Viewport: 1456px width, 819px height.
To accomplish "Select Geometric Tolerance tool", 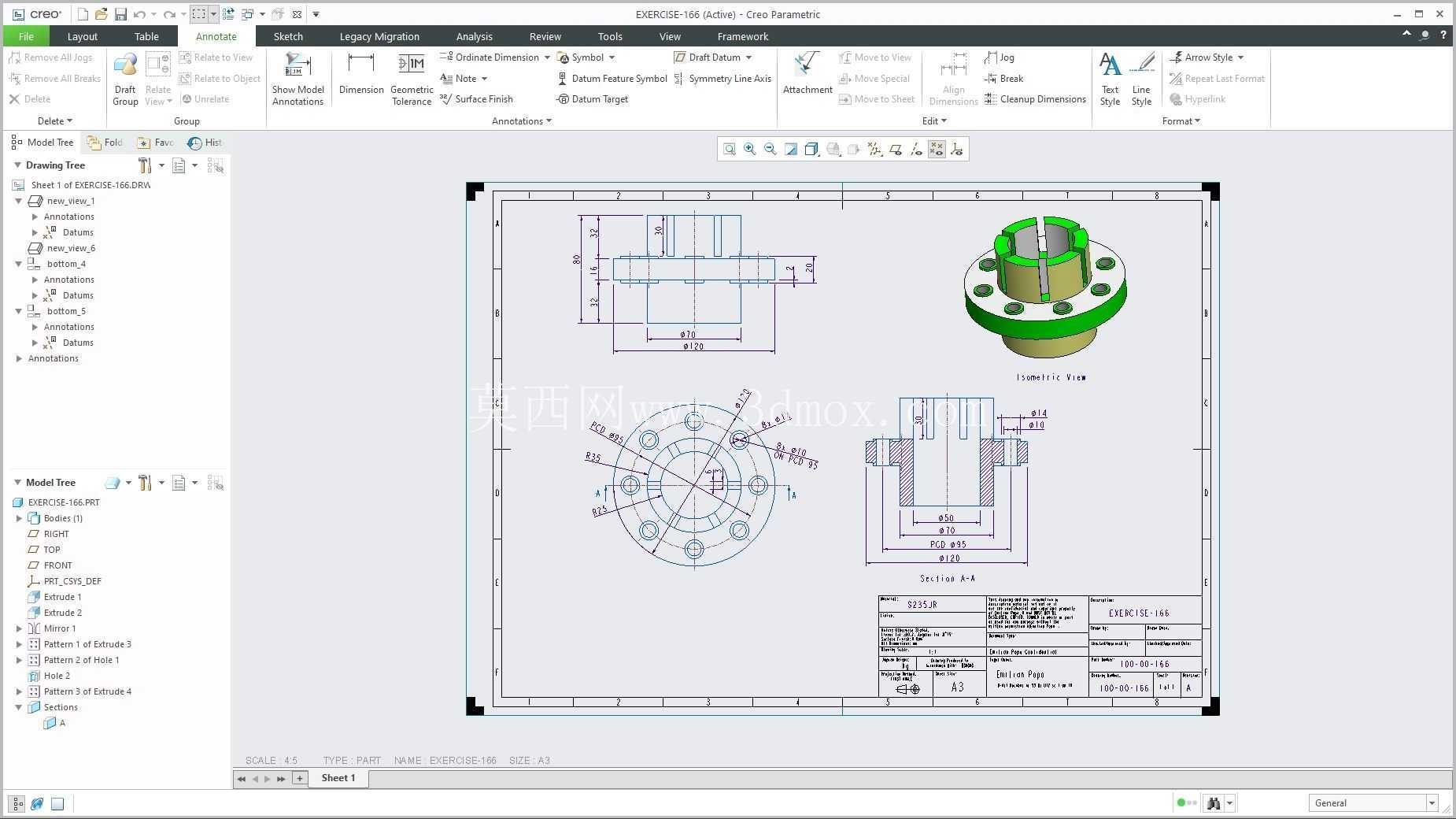I will [412, 79].
